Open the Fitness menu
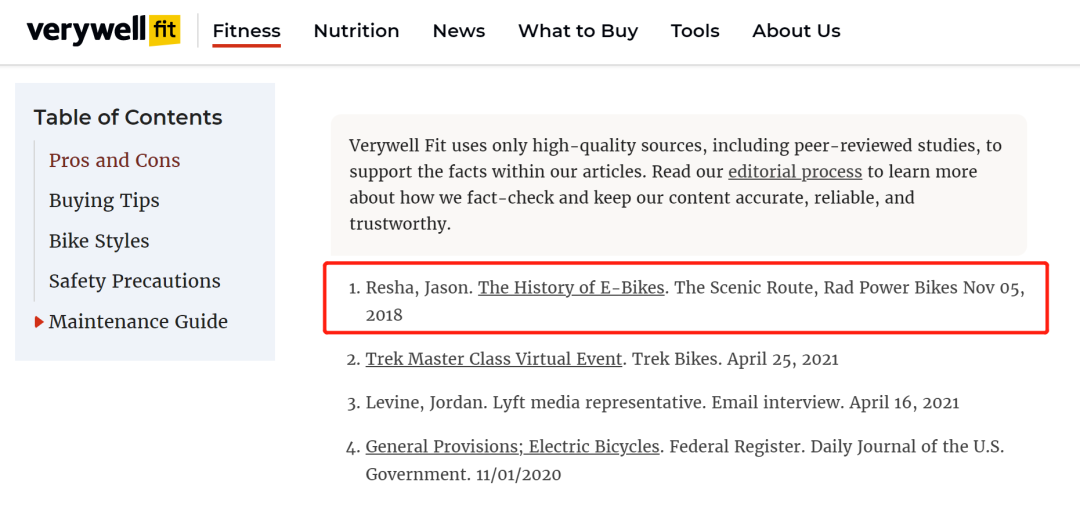Image resolution: width=1080 pixels, height=522 pixels. pos(247,31)
